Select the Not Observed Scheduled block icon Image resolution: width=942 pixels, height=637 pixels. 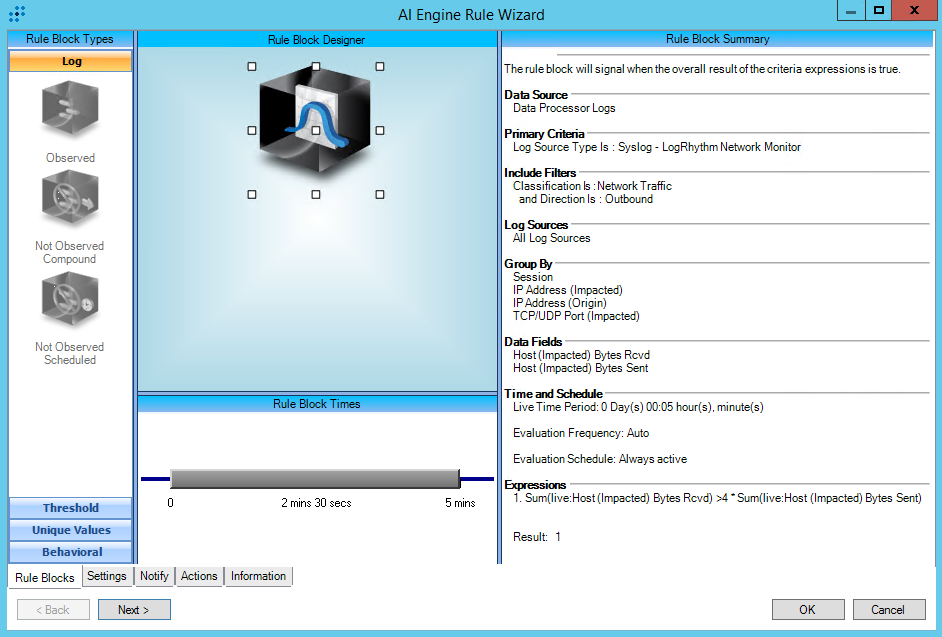(70, 300)
